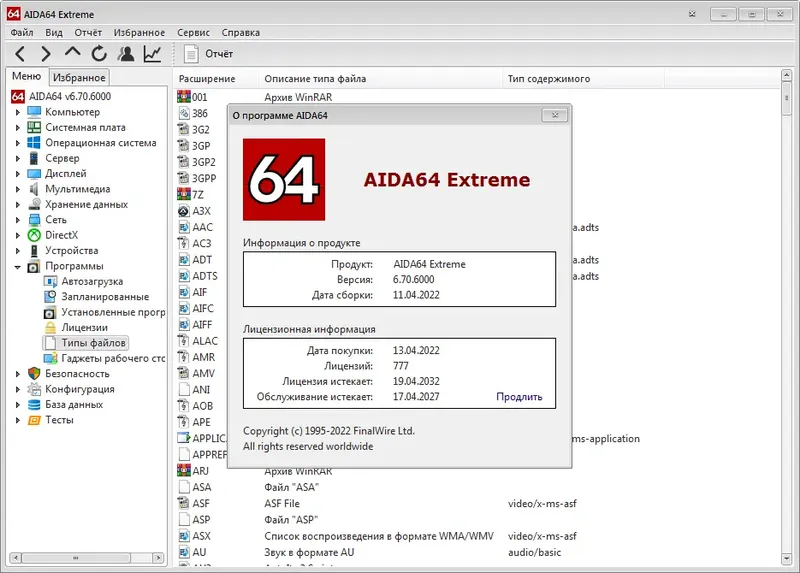Collapse the Программы tree node
The height and width of the screenshot is (573, 800).
click(18, 266)
